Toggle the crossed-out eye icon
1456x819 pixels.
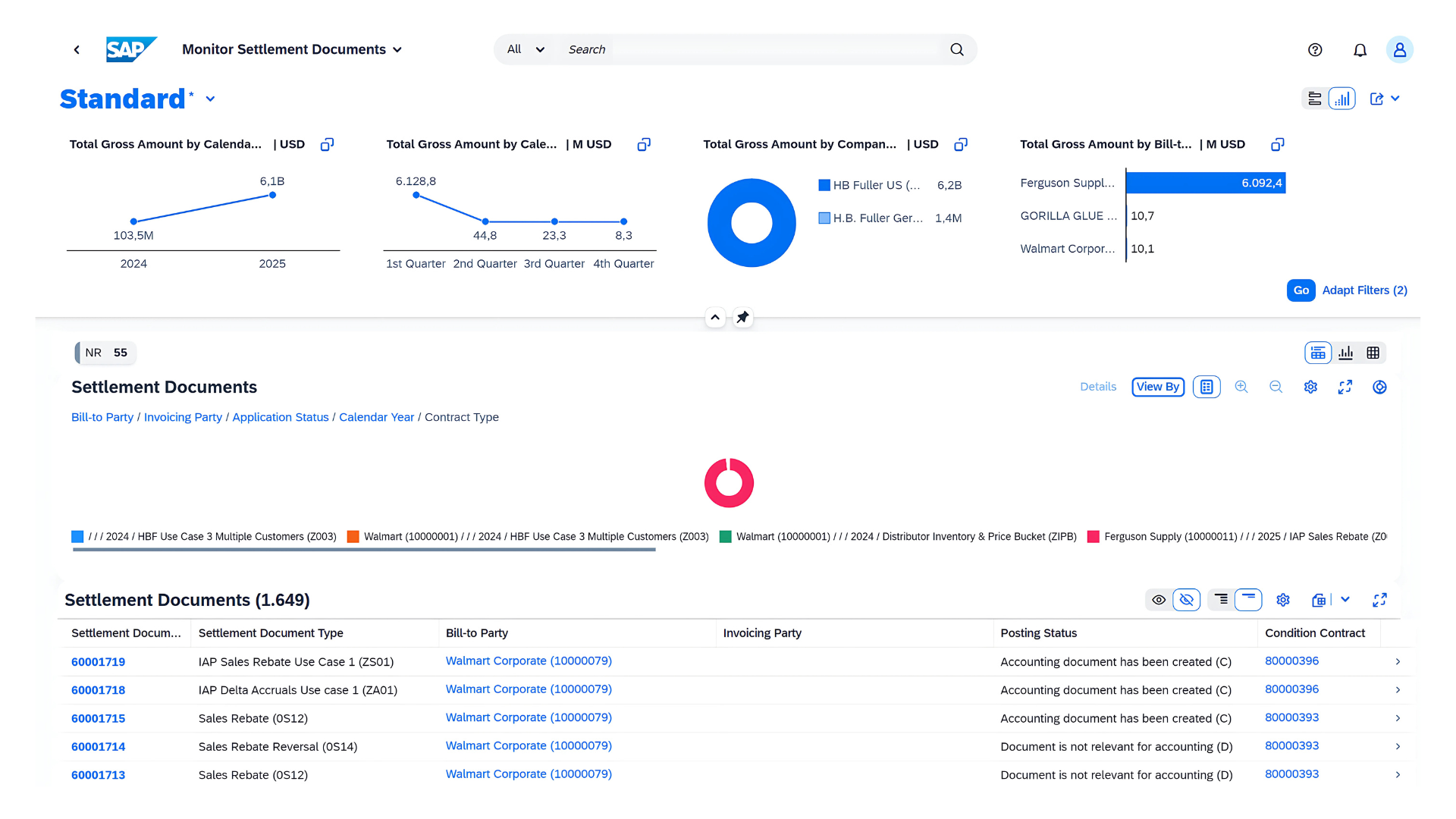tap(1187, 600)
